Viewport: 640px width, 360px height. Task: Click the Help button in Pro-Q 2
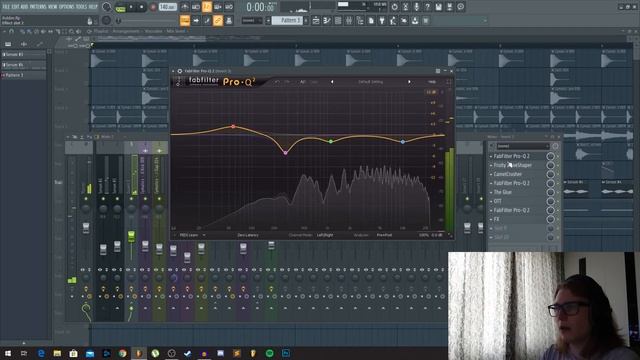click(432, 82)
